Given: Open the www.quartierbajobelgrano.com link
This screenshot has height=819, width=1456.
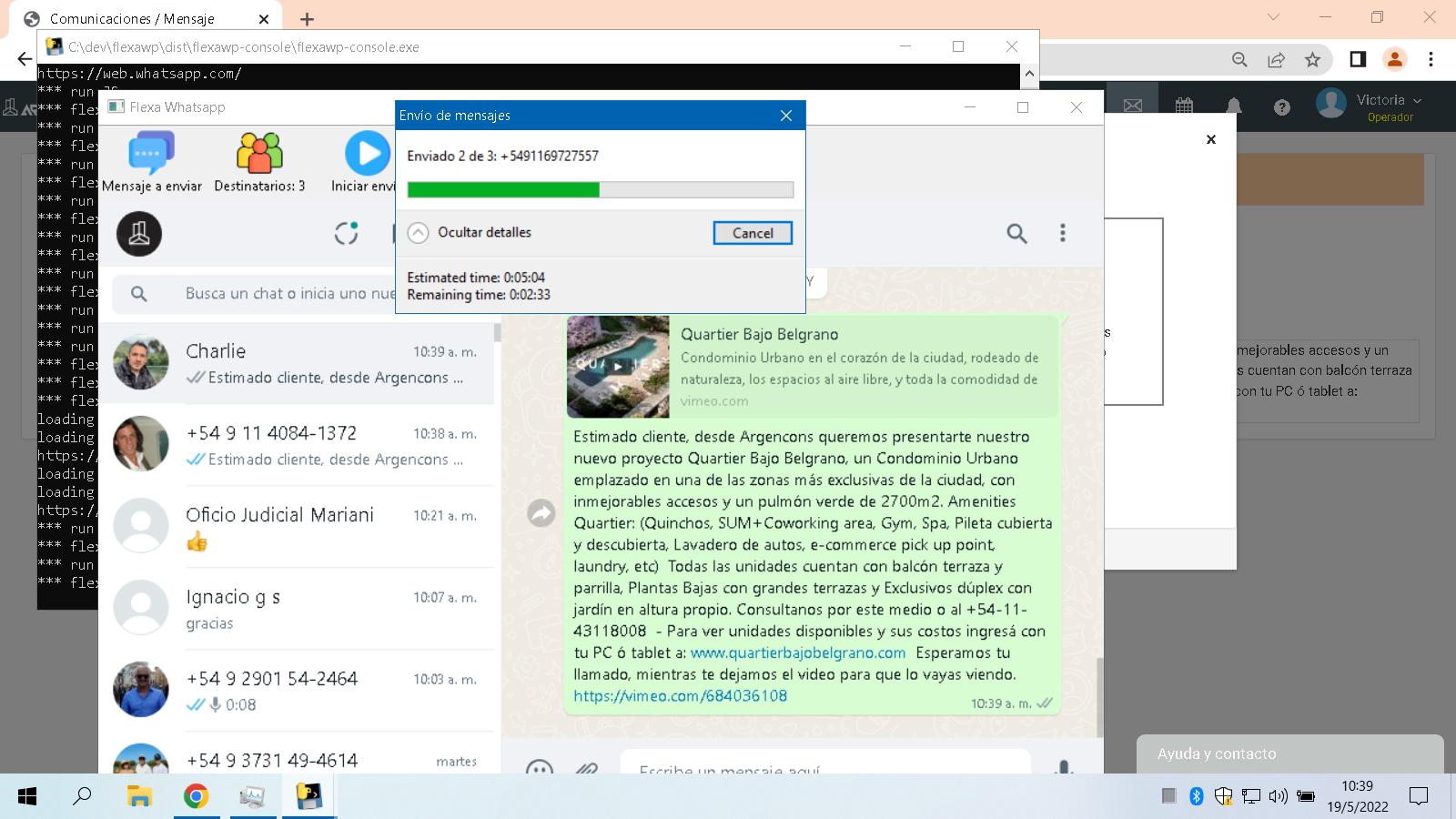Looking at the screenshot, I should pos(798,652).
